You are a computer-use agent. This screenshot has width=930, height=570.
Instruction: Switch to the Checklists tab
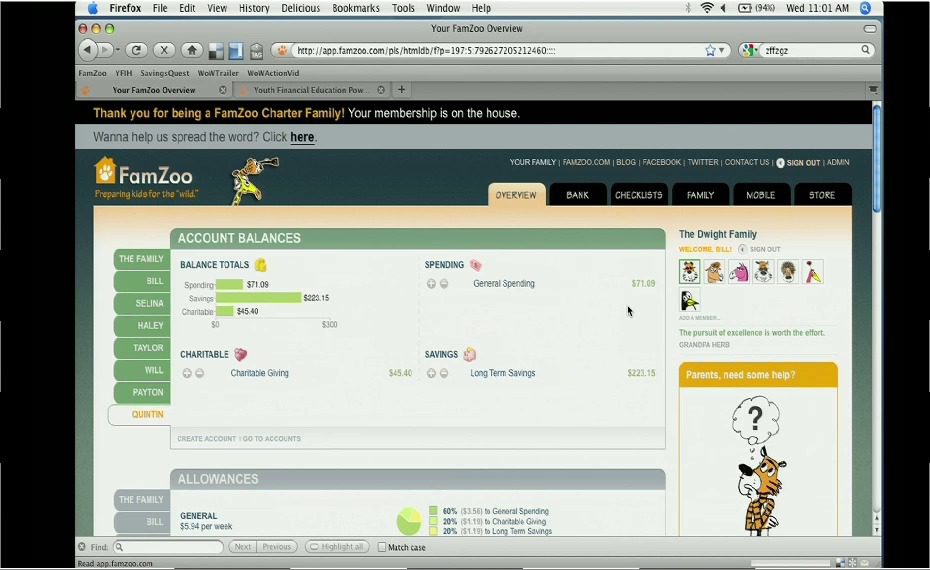tap(639, 195)
